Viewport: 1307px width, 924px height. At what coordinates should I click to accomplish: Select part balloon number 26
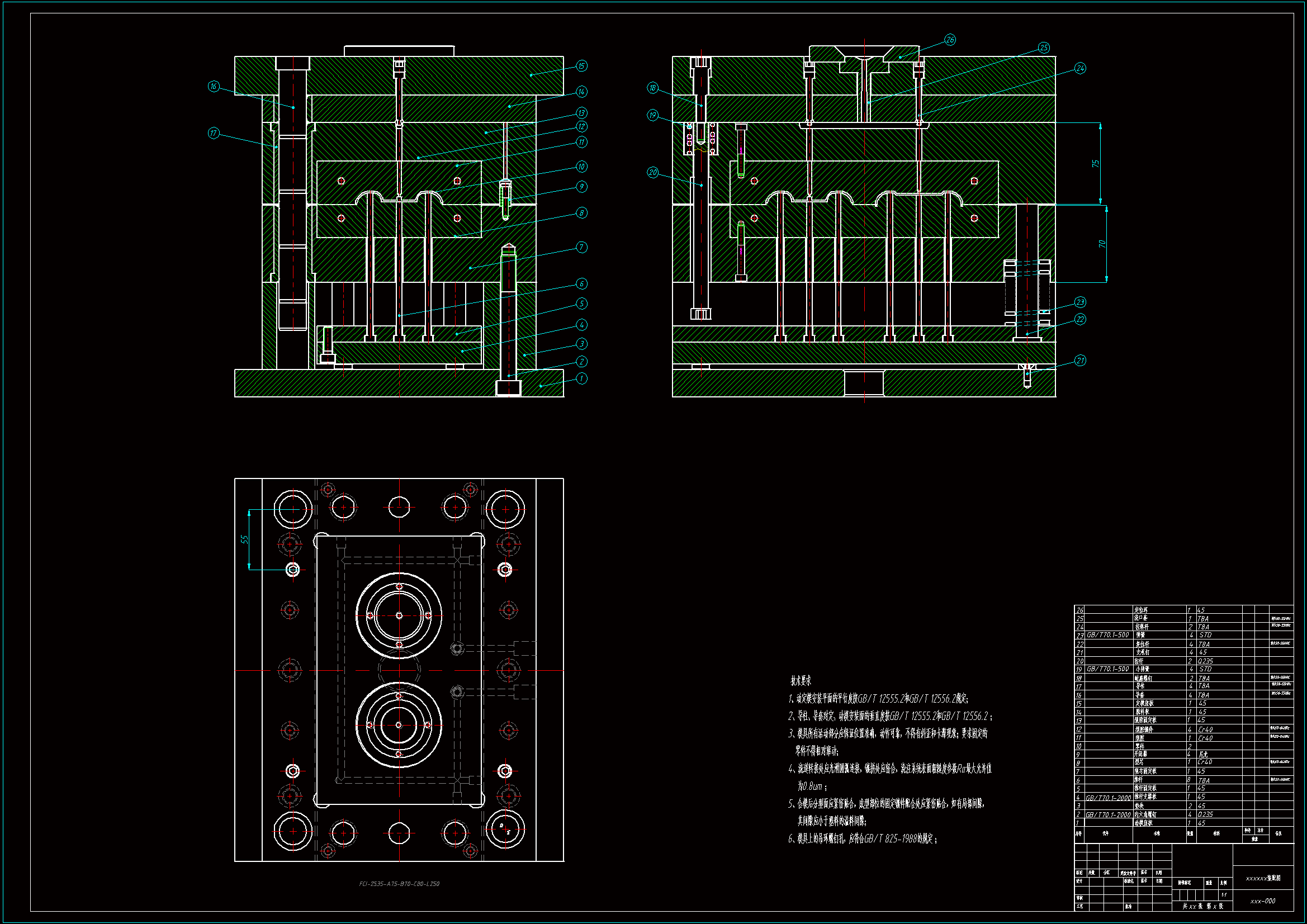point(950,40)
